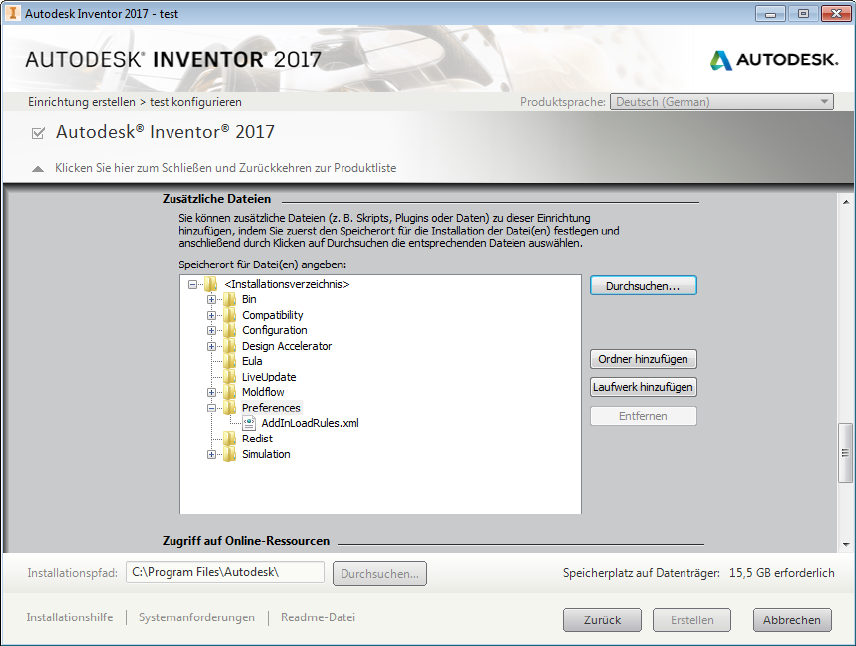Expand the Configuration folder node
Image resolution: width=856 pixels, height=646 pixels.
[211, 331]
